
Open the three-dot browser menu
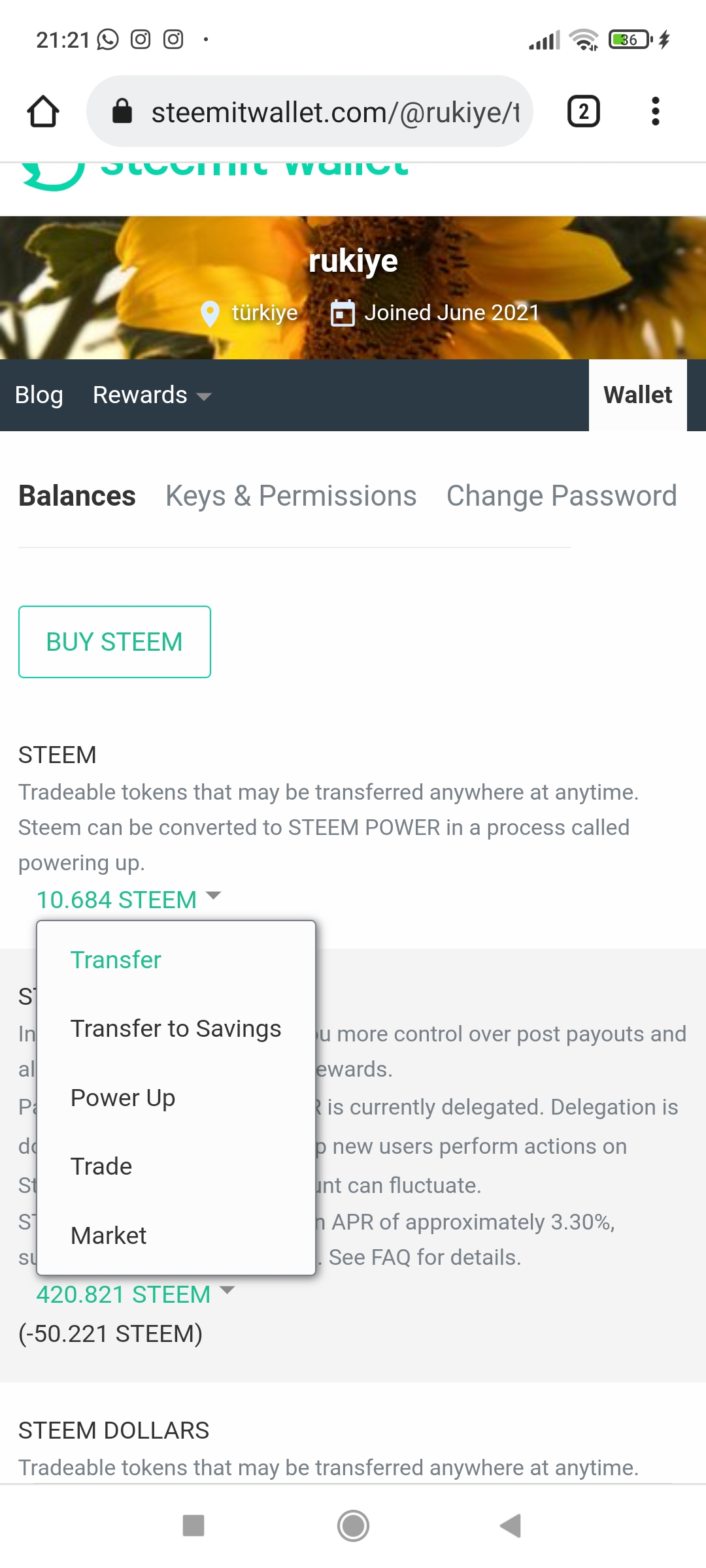click(655, 112)
